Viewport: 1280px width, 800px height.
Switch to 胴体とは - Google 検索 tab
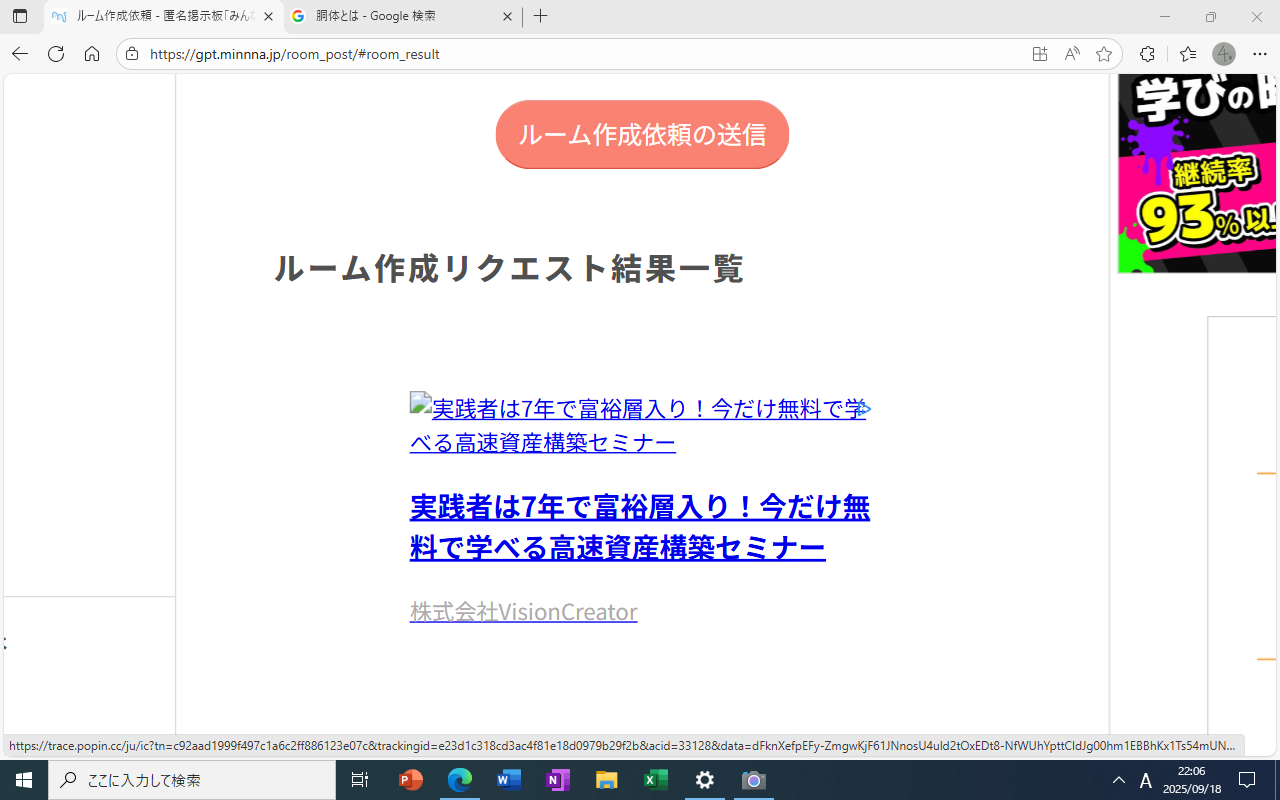[x=402, y=17]
